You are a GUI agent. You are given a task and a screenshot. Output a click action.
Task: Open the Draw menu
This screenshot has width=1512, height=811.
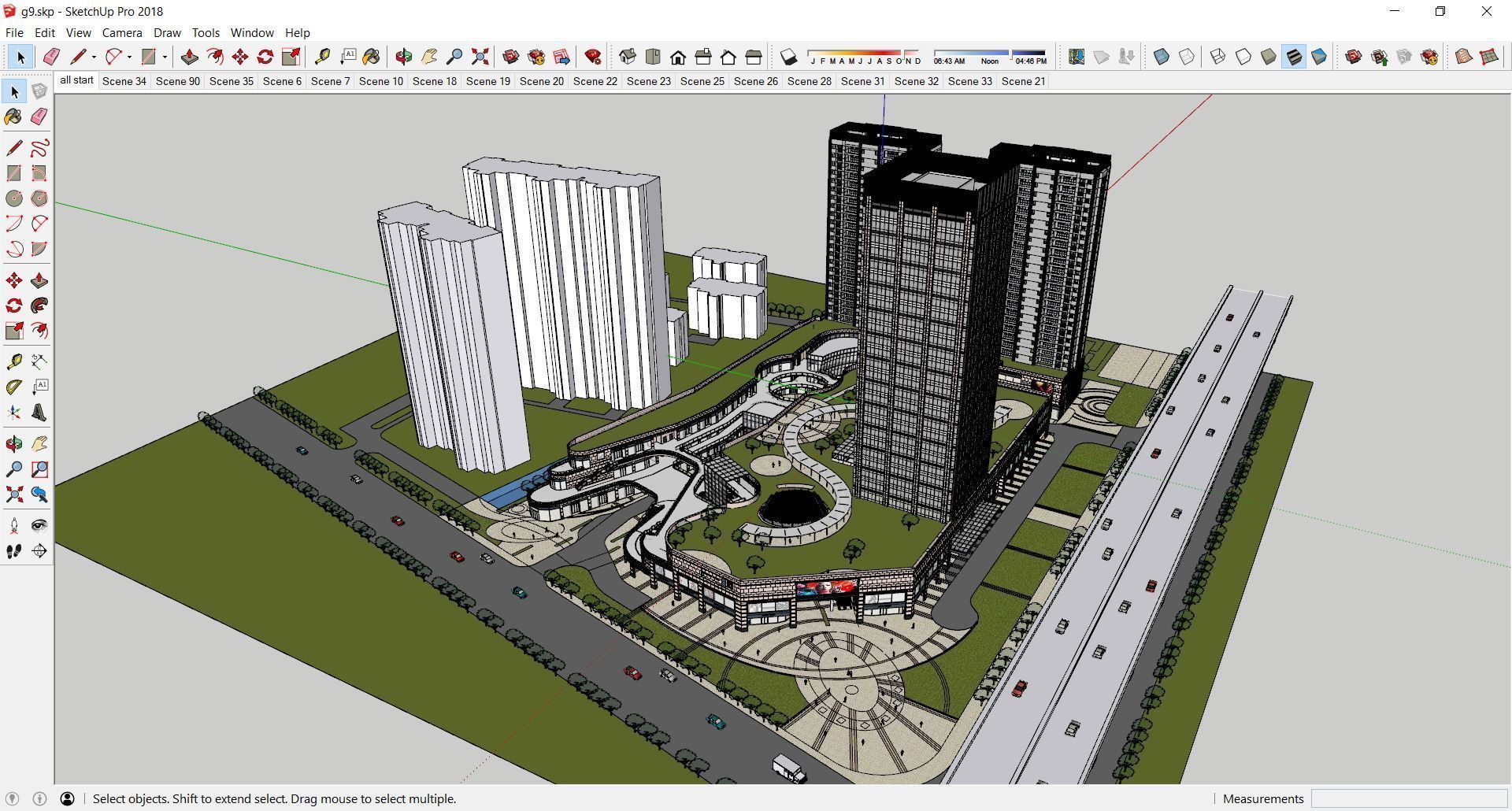(x=167, y=32)
